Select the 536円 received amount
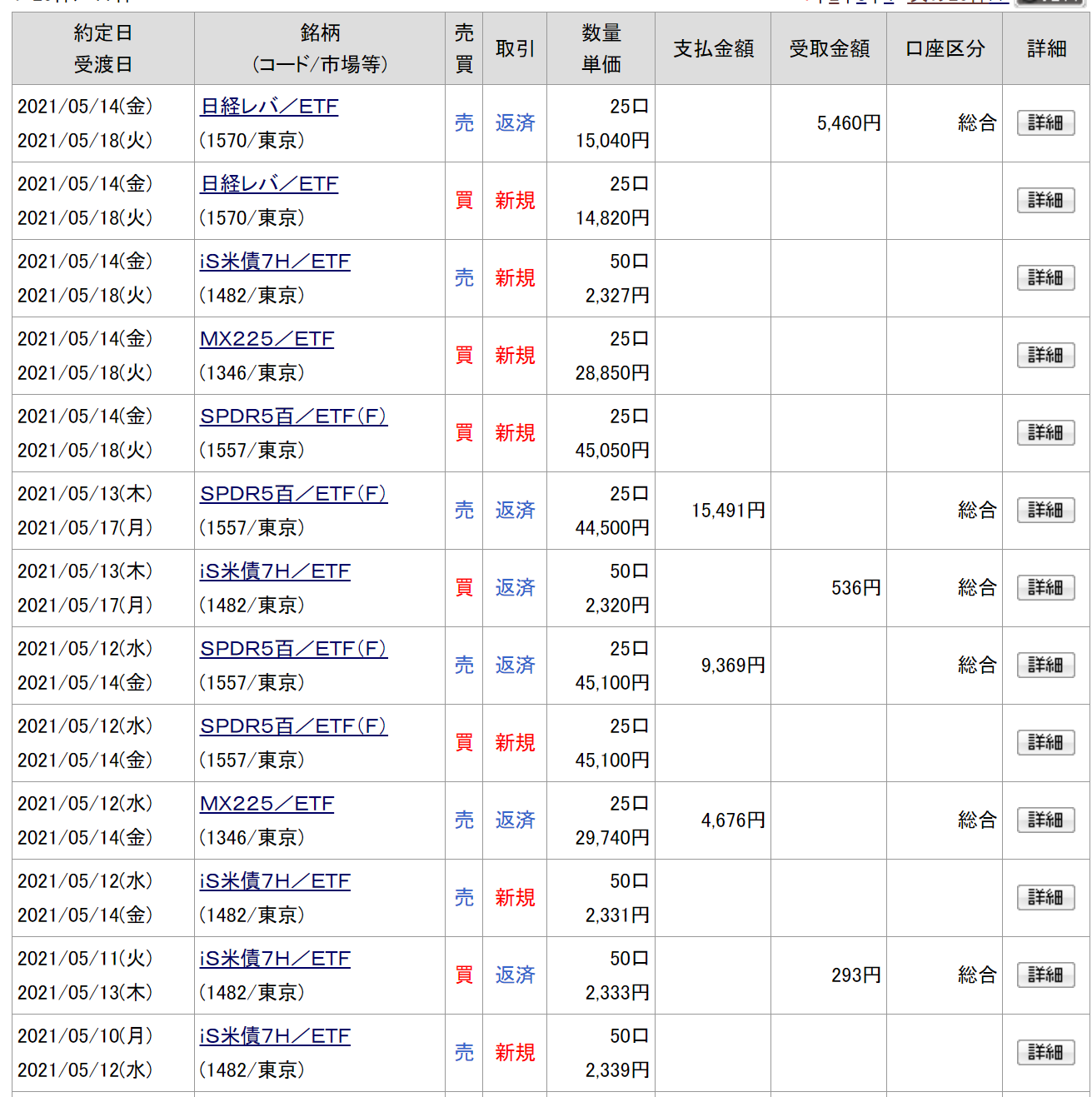Viewport: 1092px width, 1097px height. pos(856,588)
